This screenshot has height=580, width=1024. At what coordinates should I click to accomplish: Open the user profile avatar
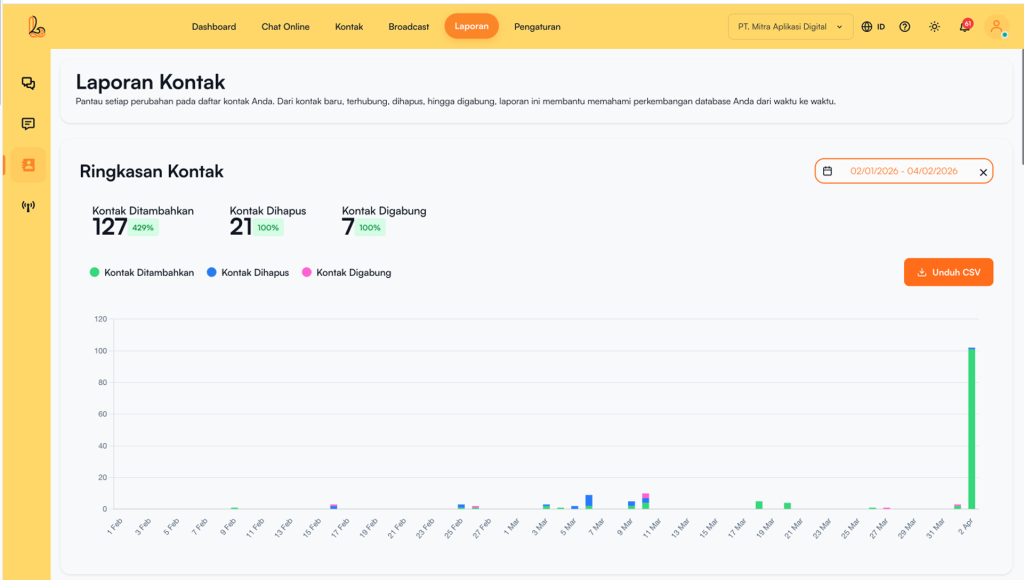click(996, 27)
